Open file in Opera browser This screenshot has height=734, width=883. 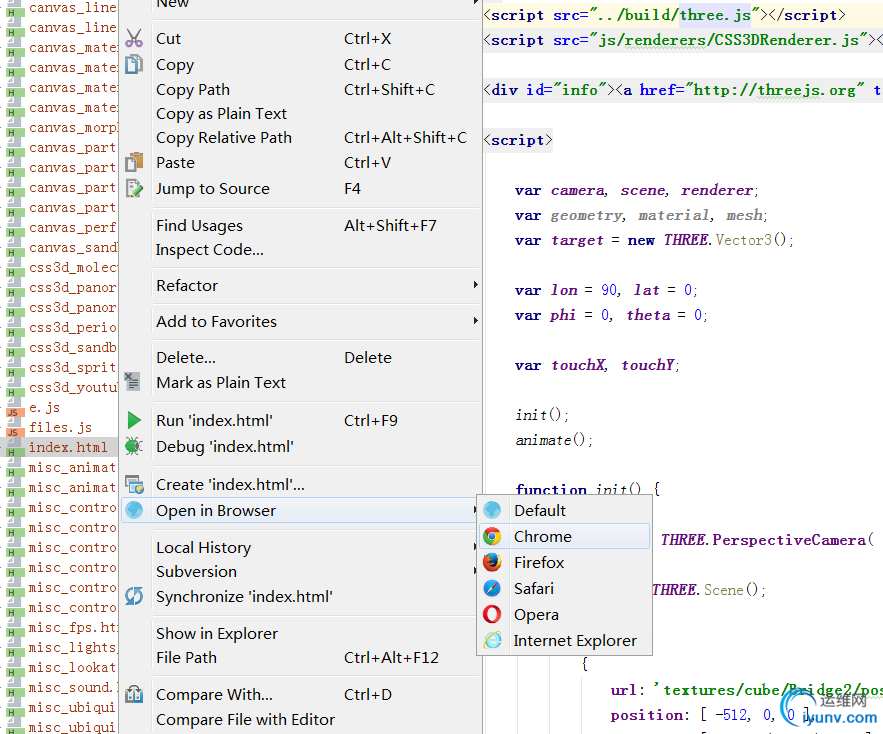[564, 614]
